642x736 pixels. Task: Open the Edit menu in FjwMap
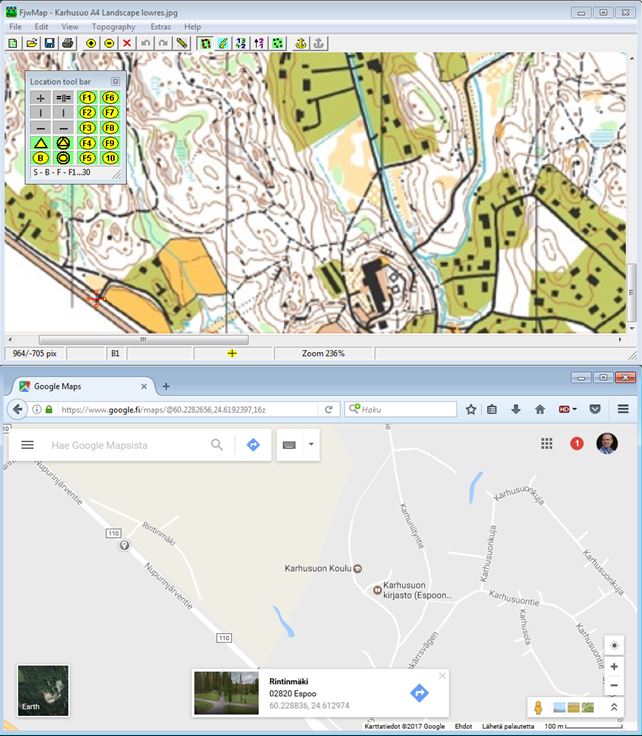tap(41, 27)
